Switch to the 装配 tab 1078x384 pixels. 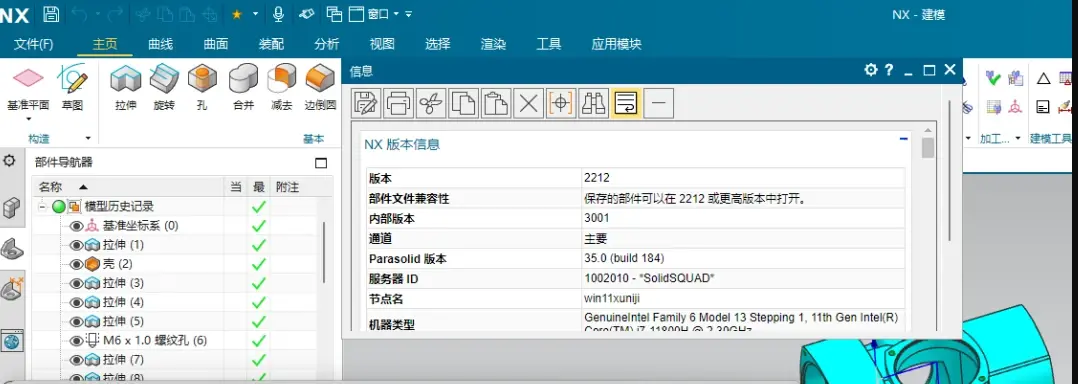tap(271, 44)
